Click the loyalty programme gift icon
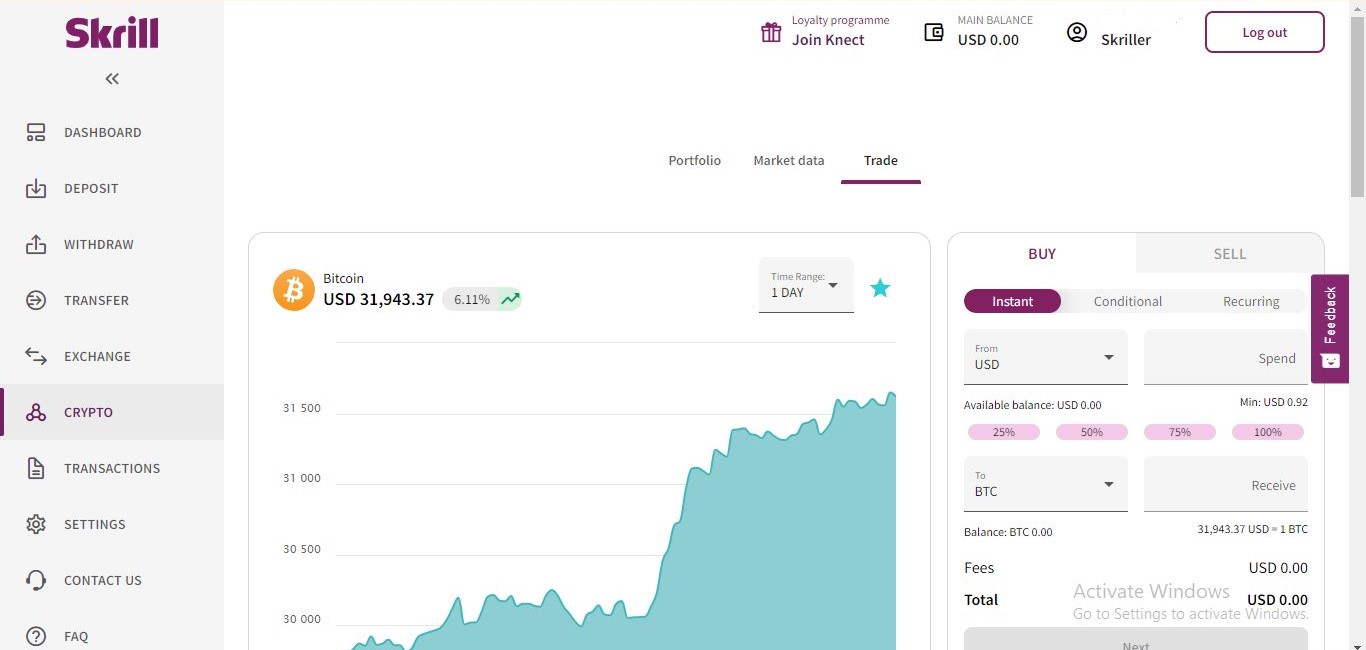1366x650 pixels. click(771, 32)
